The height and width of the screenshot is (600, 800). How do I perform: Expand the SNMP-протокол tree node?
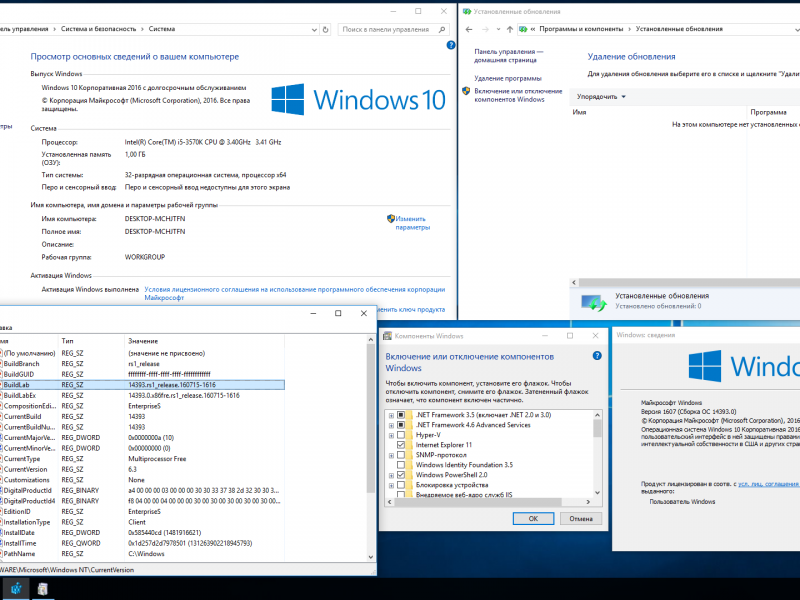391,456
